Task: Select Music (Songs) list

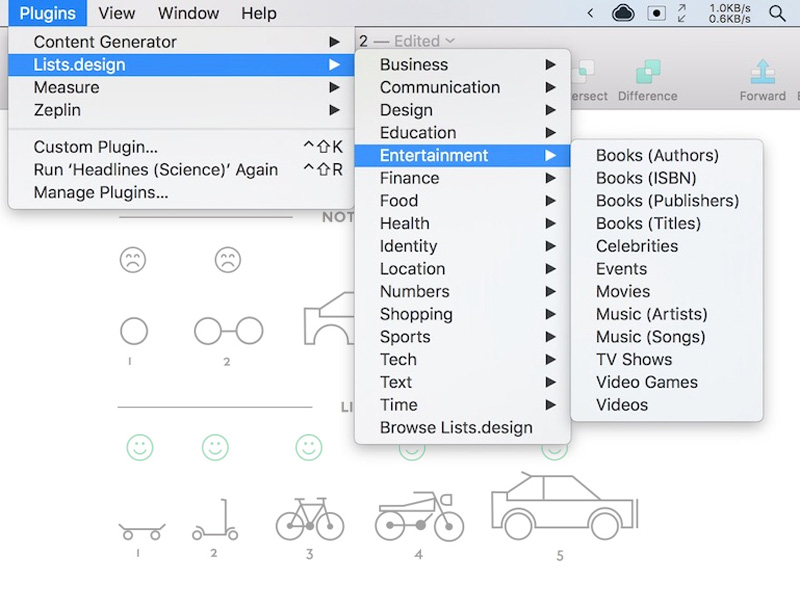Action: pos(667,337)
